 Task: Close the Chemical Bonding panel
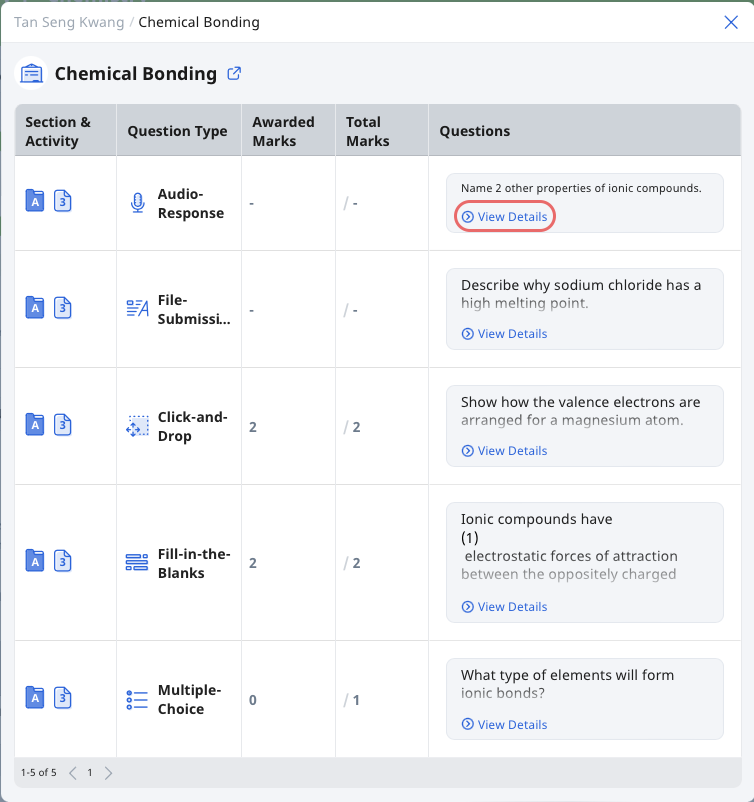731,23
